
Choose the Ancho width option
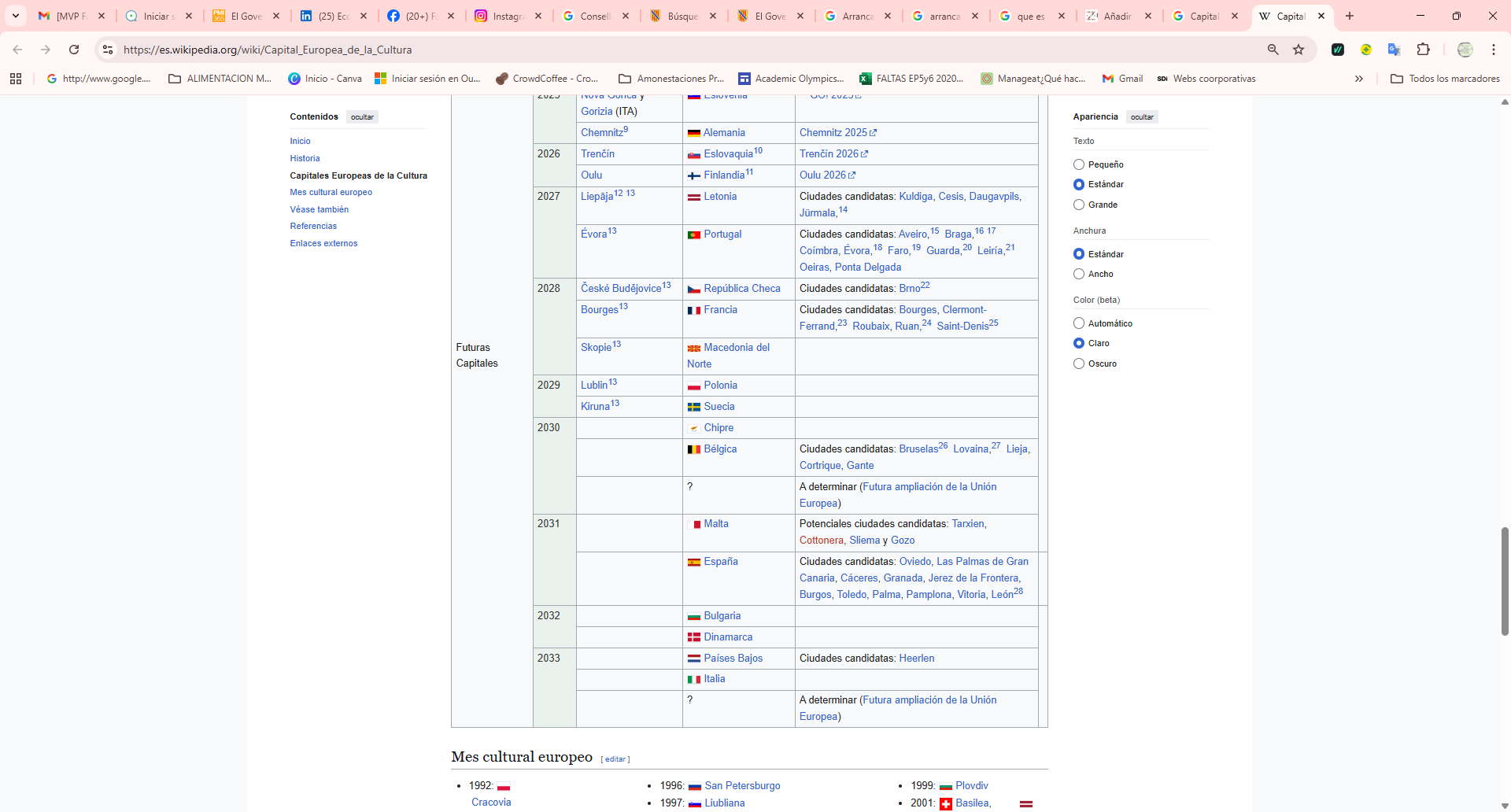(x=1079, y=274)
